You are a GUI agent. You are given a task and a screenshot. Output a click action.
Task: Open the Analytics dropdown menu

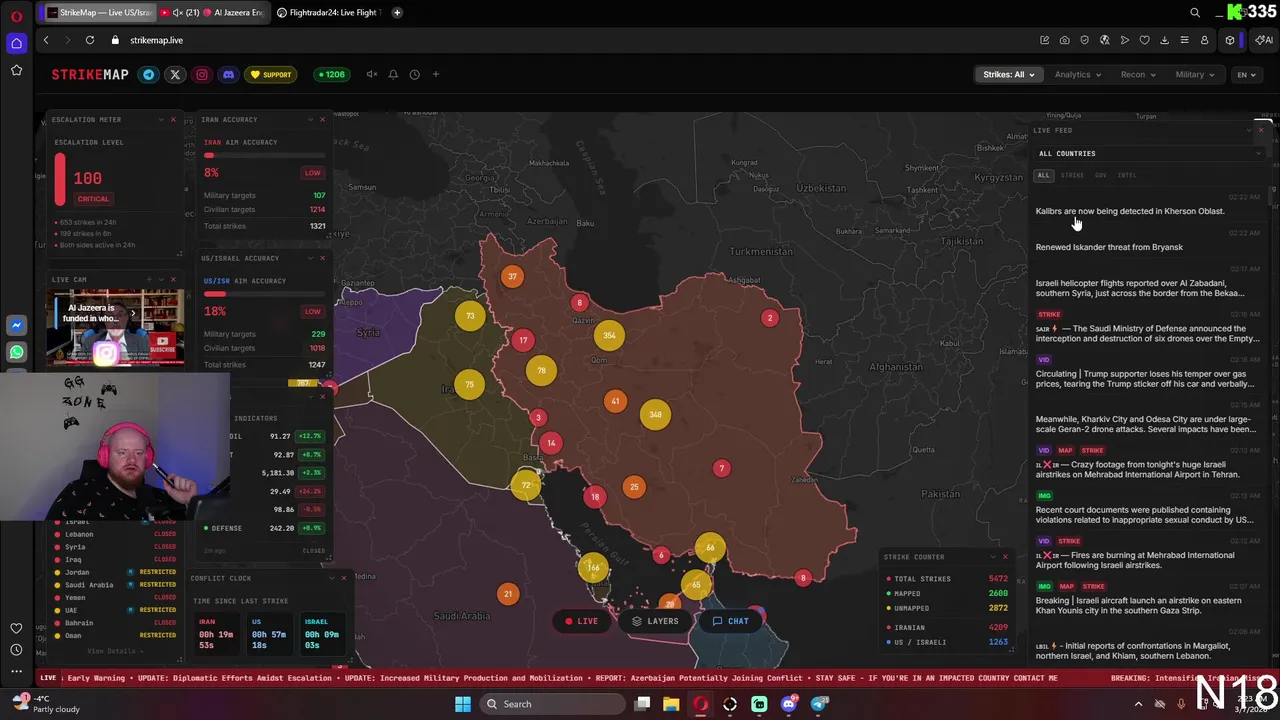coord(1077,74)
